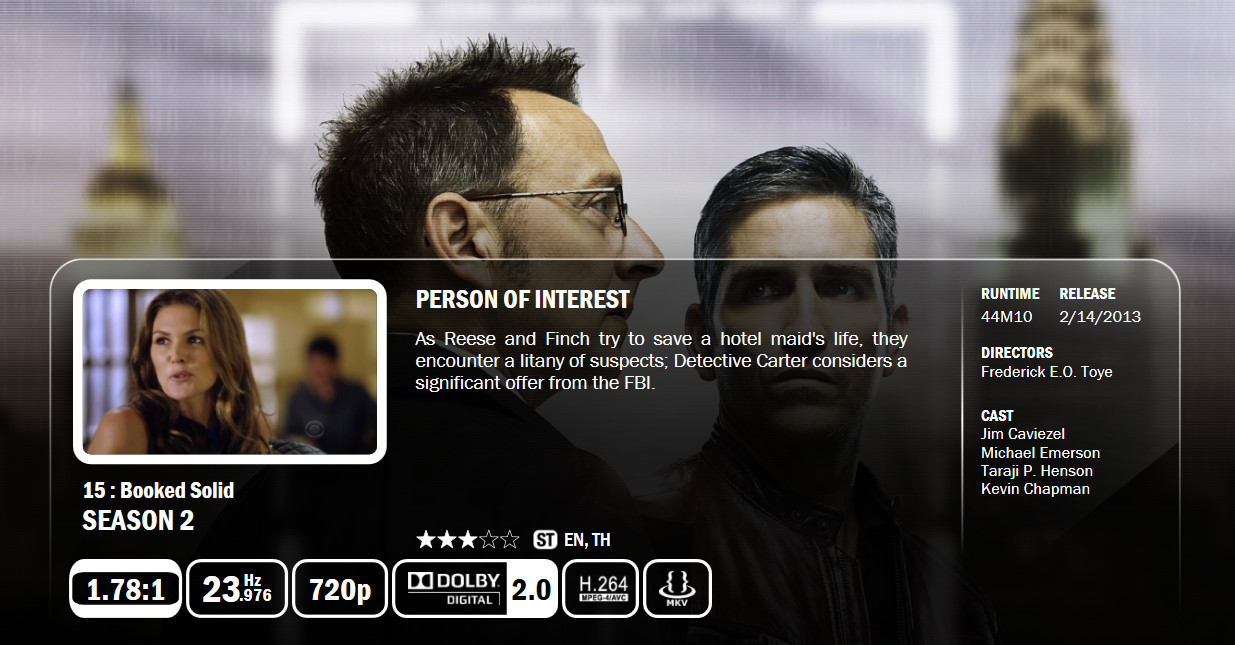Select cast member Taraji P. Henson
Image resolution: width=1235 pixels, height=645 pixels.
(1037, 470)
